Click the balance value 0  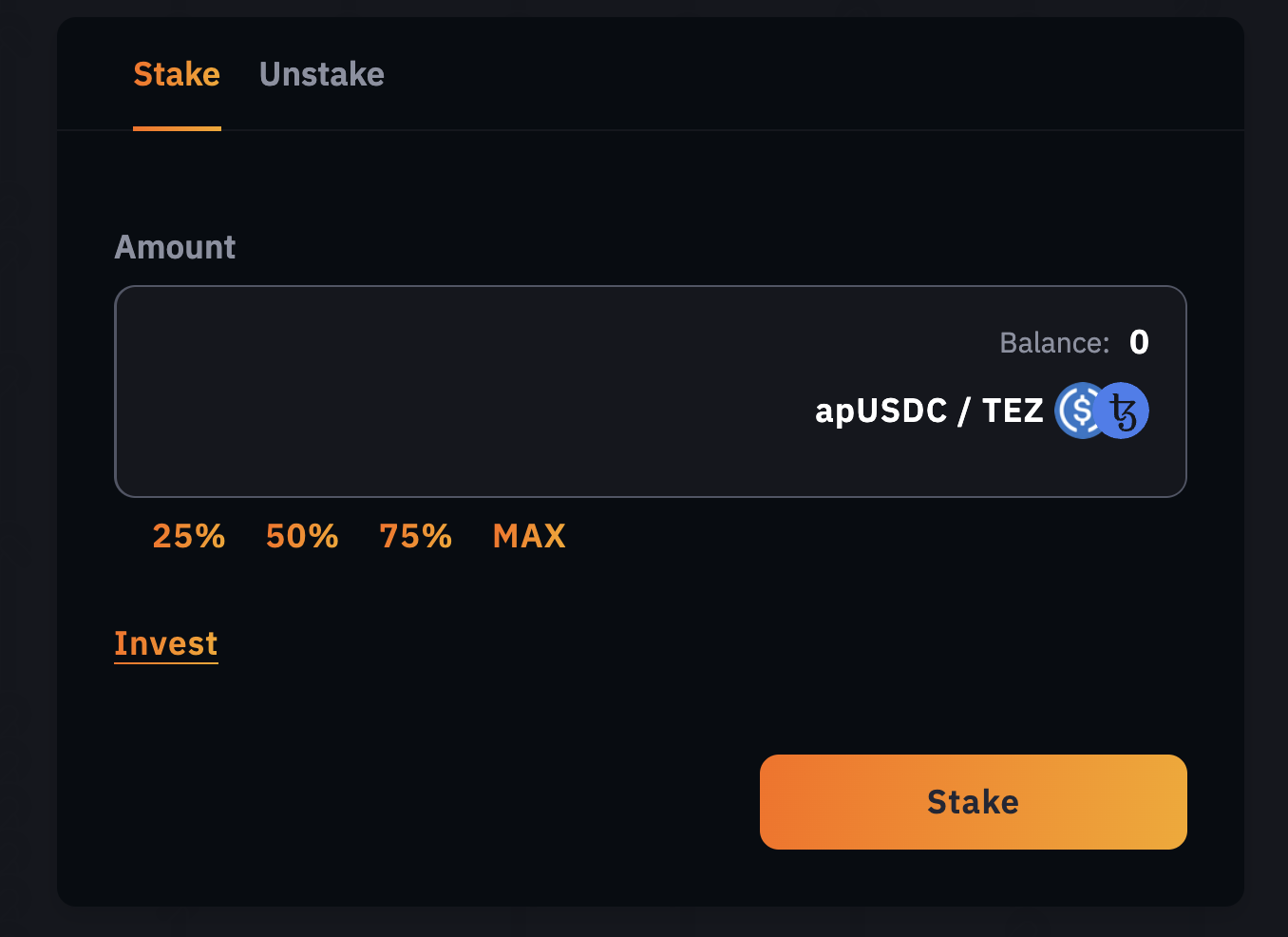point(1139,342)
